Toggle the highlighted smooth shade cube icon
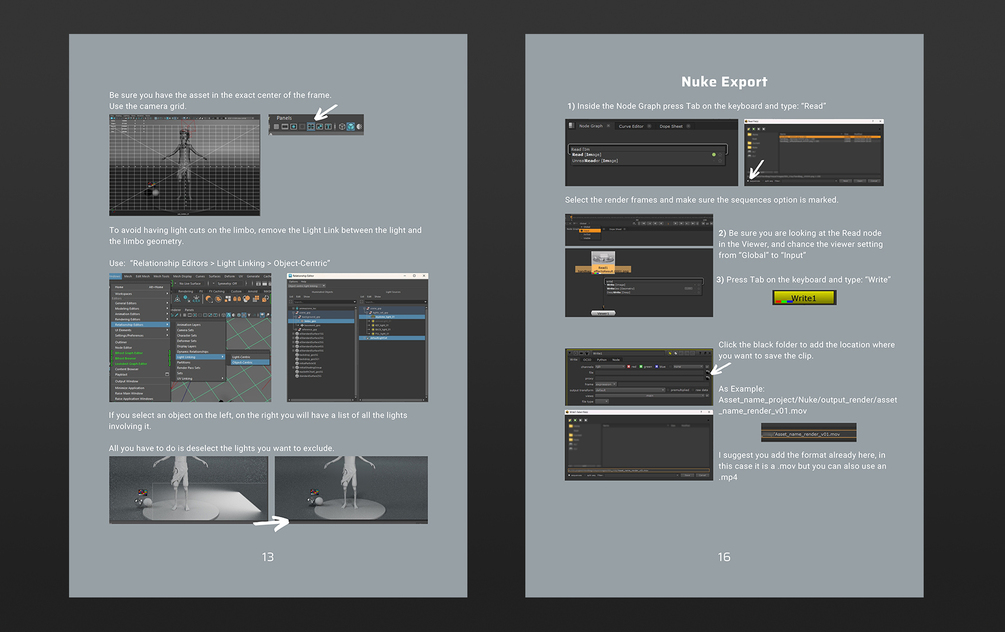 (x=351, y=126)
